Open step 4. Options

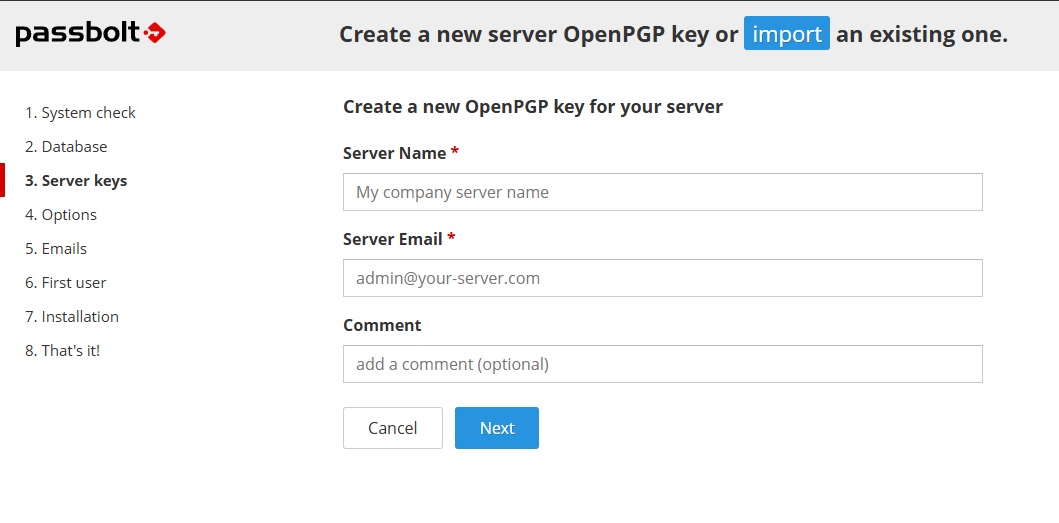(x=61, y=215)
